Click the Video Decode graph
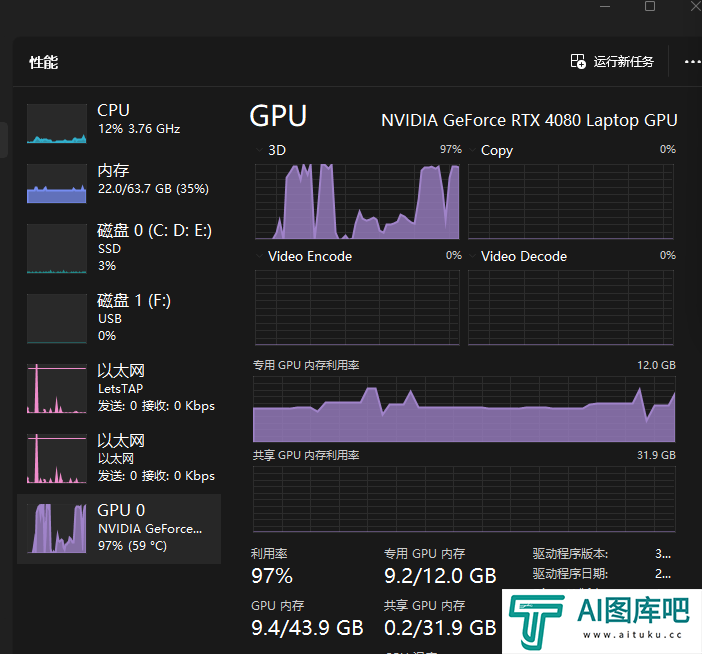The image size is (702, 654). [571, 308]
